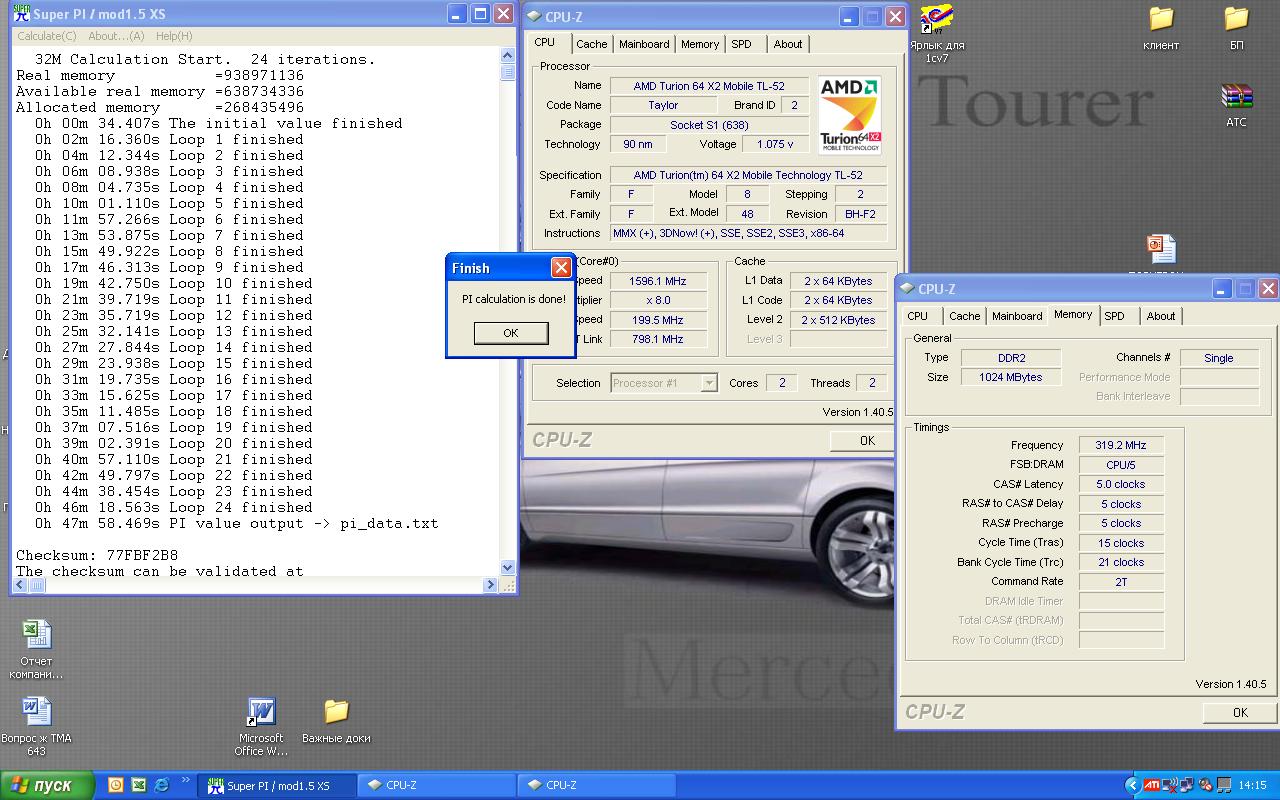Select About tab in front CPU-Z memory window
Screen dimensions: 1280x800
tap(1161, 316)
